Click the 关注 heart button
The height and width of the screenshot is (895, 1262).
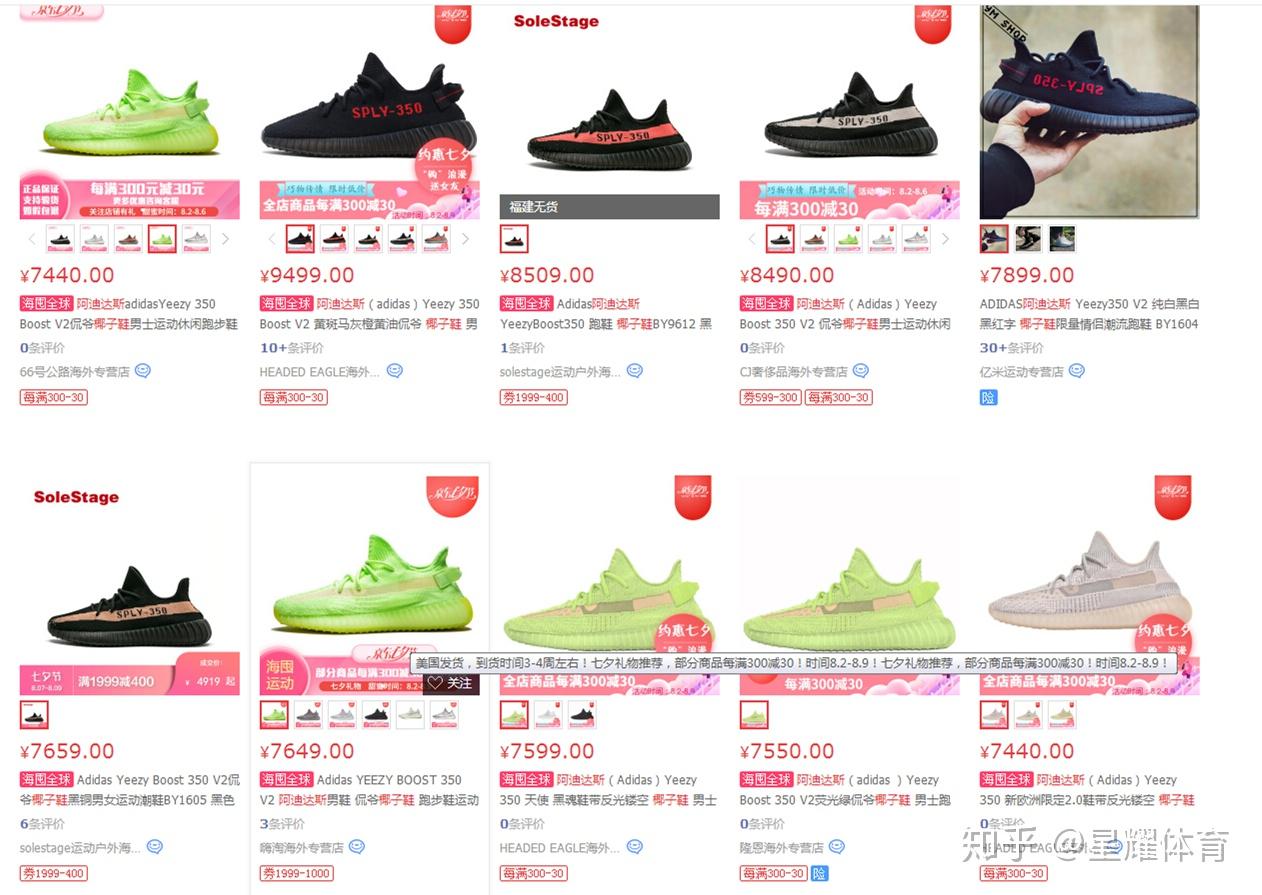(450, 683)
